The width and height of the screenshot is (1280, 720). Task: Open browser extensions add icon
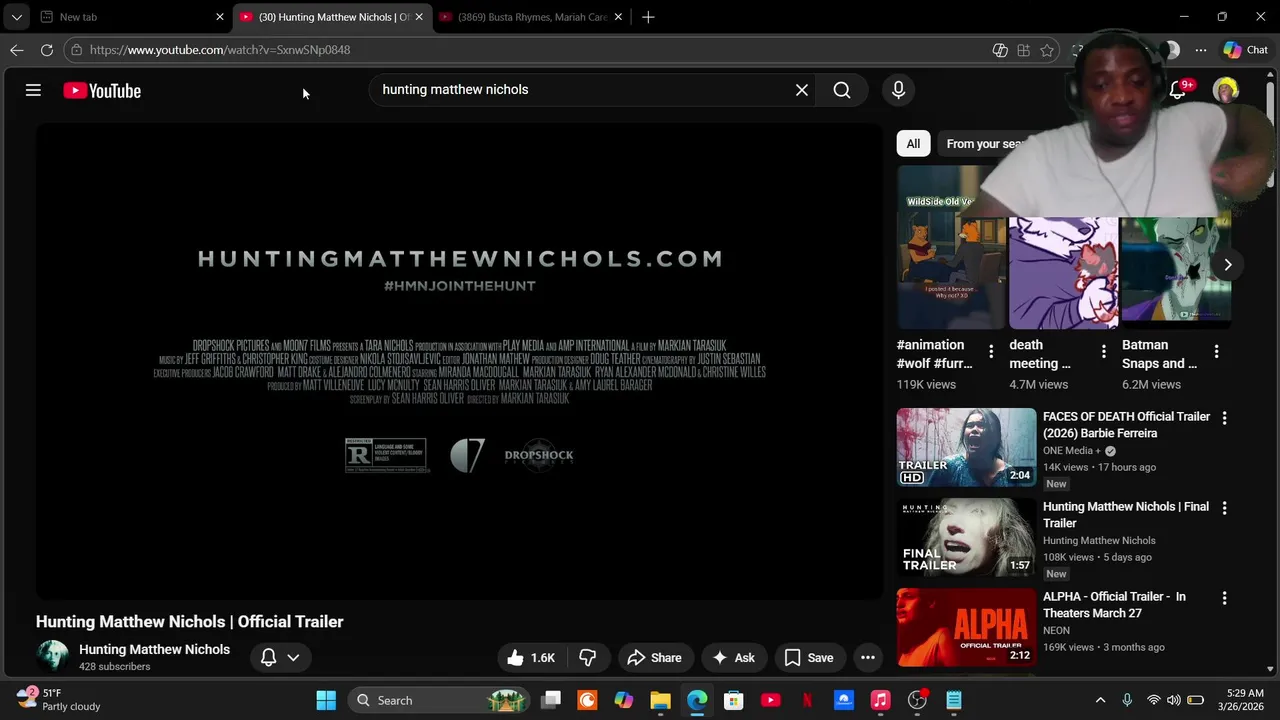click(x=1023, y=50)
